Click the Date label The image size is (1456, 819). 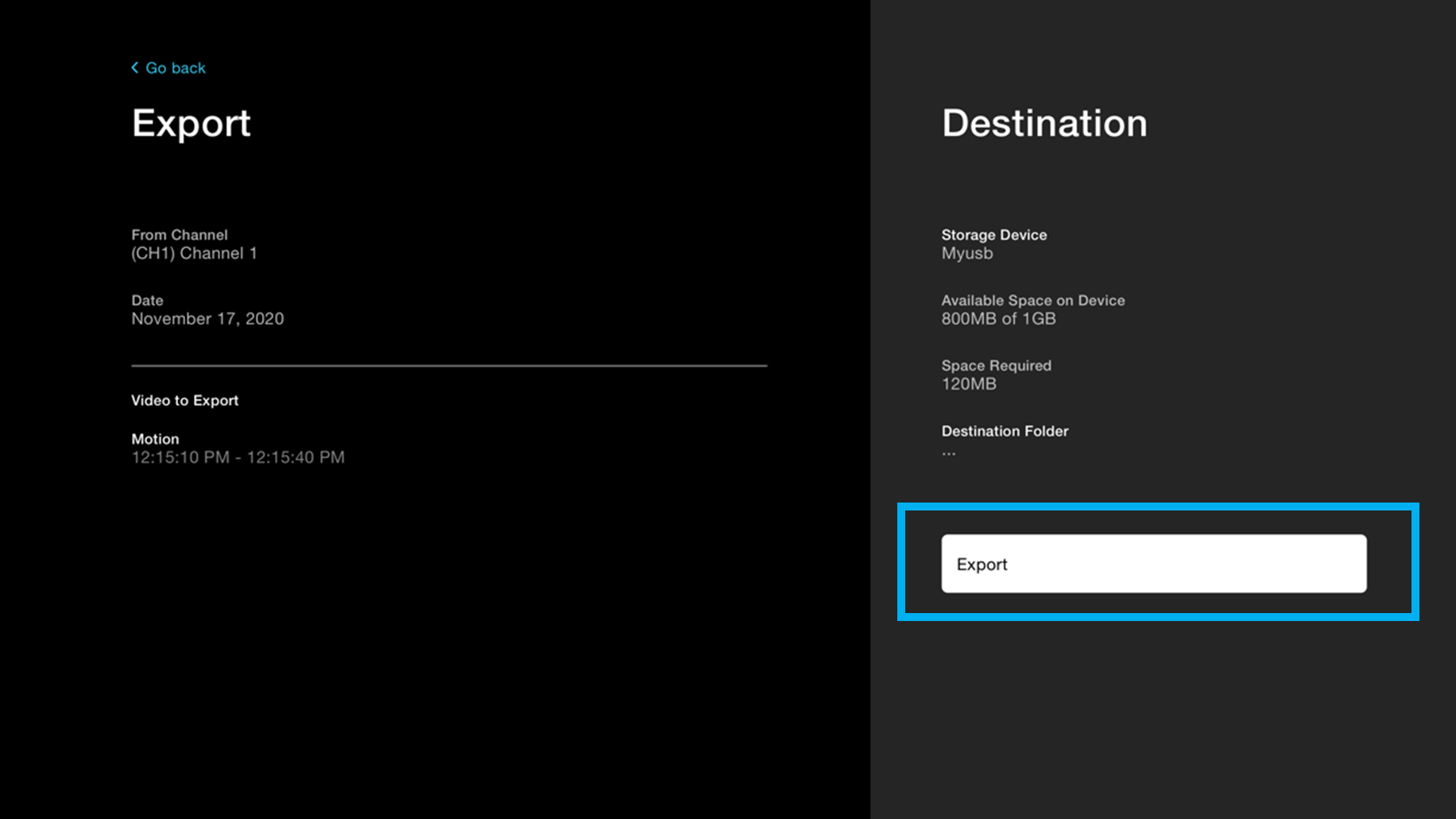(x=147, y=301)
